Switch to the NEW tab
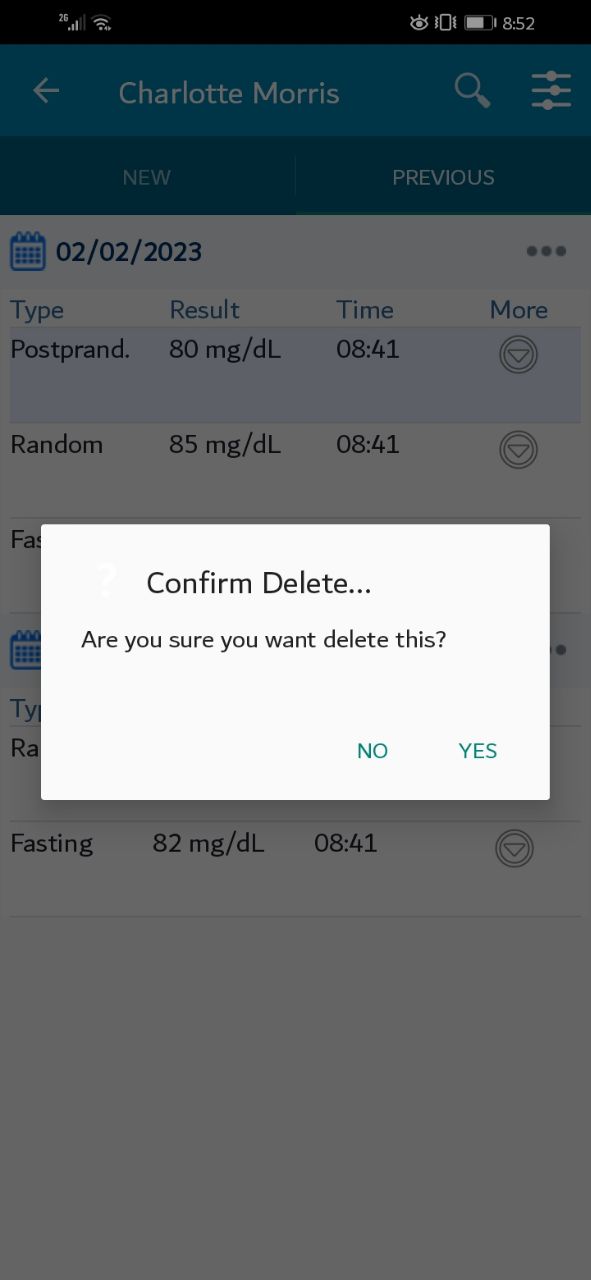Viewport: 591px width, 1280px height. [x=147, y=177]
